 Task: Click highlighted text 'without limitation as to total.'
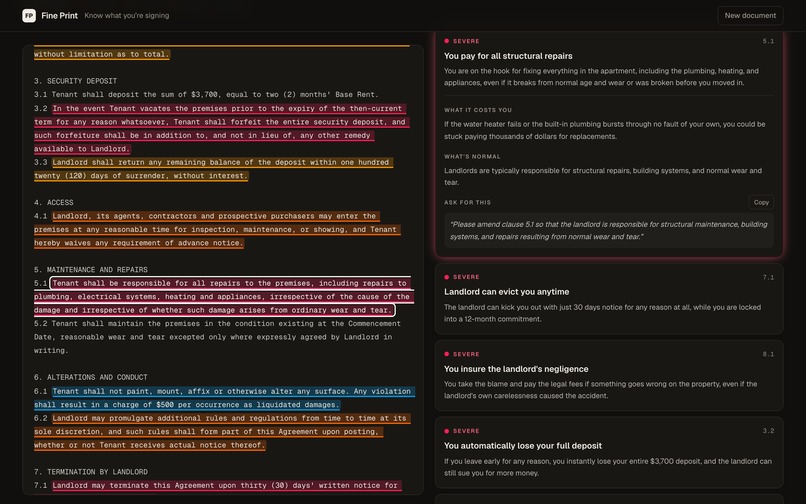[x=102, y=54]
